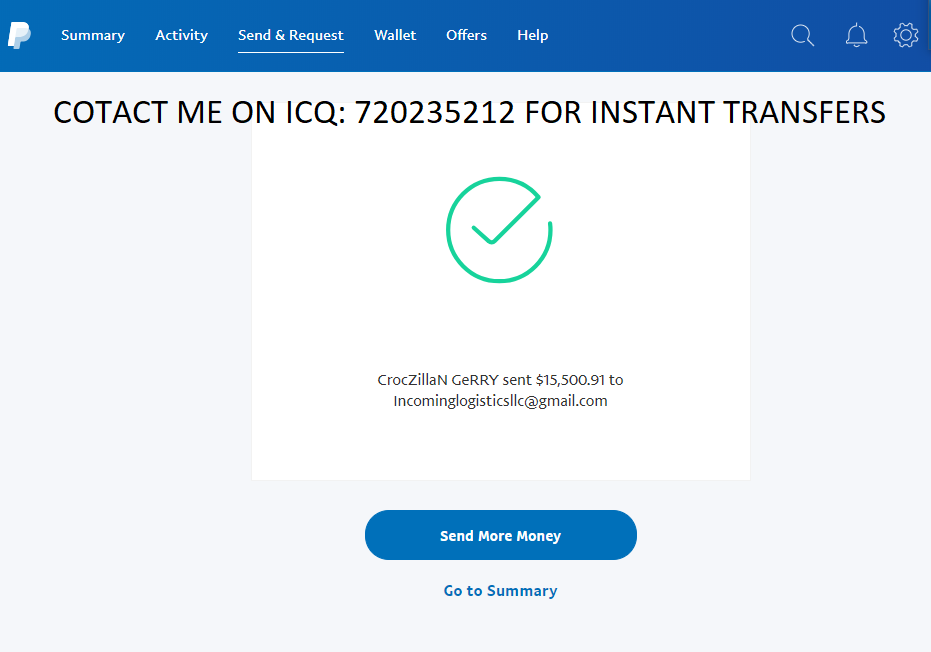Open the settings gear icon
931x652 pixels.
(x=906, y=36)
